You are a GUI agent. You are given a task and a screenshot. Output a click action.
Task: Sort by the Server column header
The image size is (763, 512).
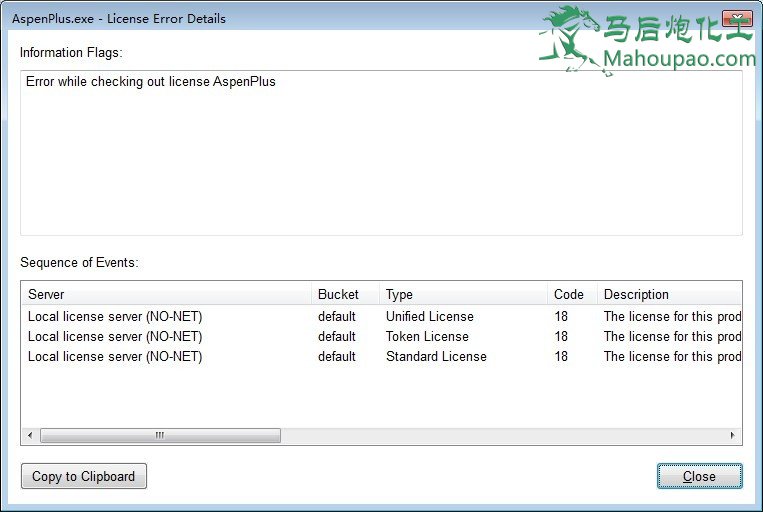(x=165, y=294)
